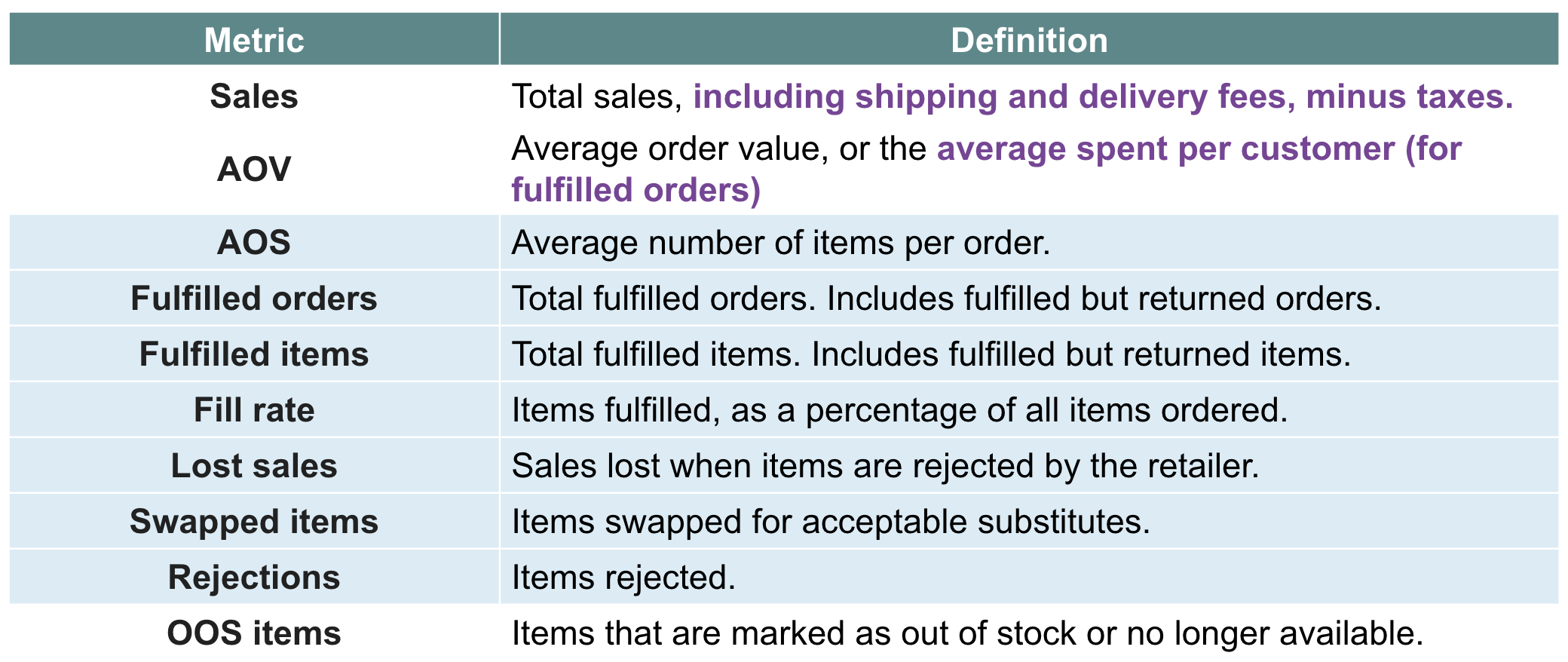Image resolution: width=1568 pixels, height=662 pixels.
Task: Click the Fulfilled items row label
Action: [254, 354]
